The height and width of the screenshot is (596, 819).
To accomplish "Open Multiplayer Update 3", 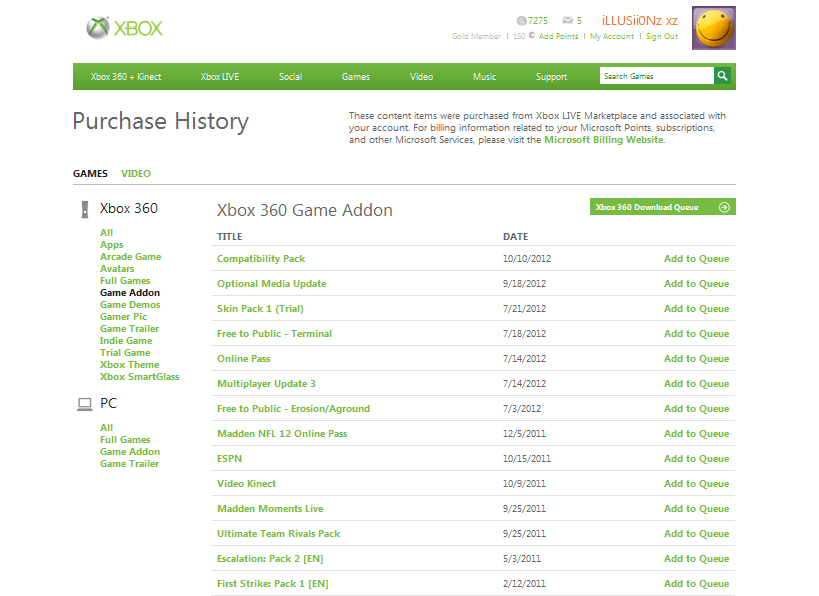I will [x=266, y=384].
